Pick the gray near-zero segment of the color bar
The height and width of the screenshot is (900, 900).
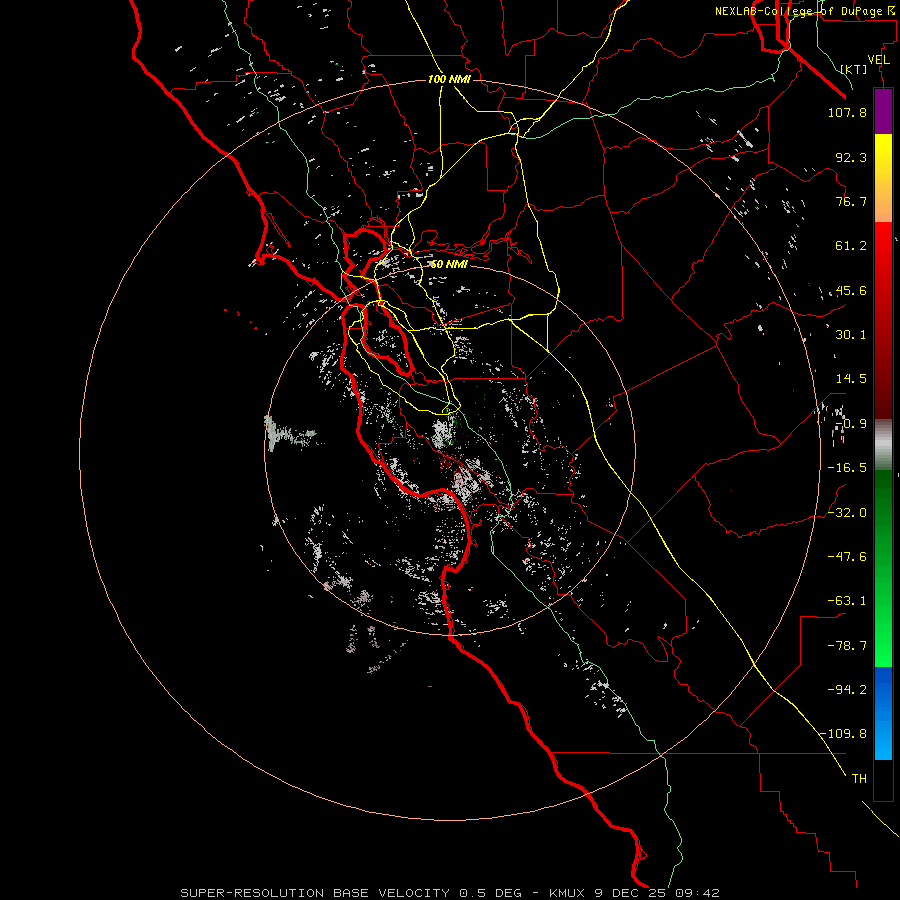click(883, 445)
